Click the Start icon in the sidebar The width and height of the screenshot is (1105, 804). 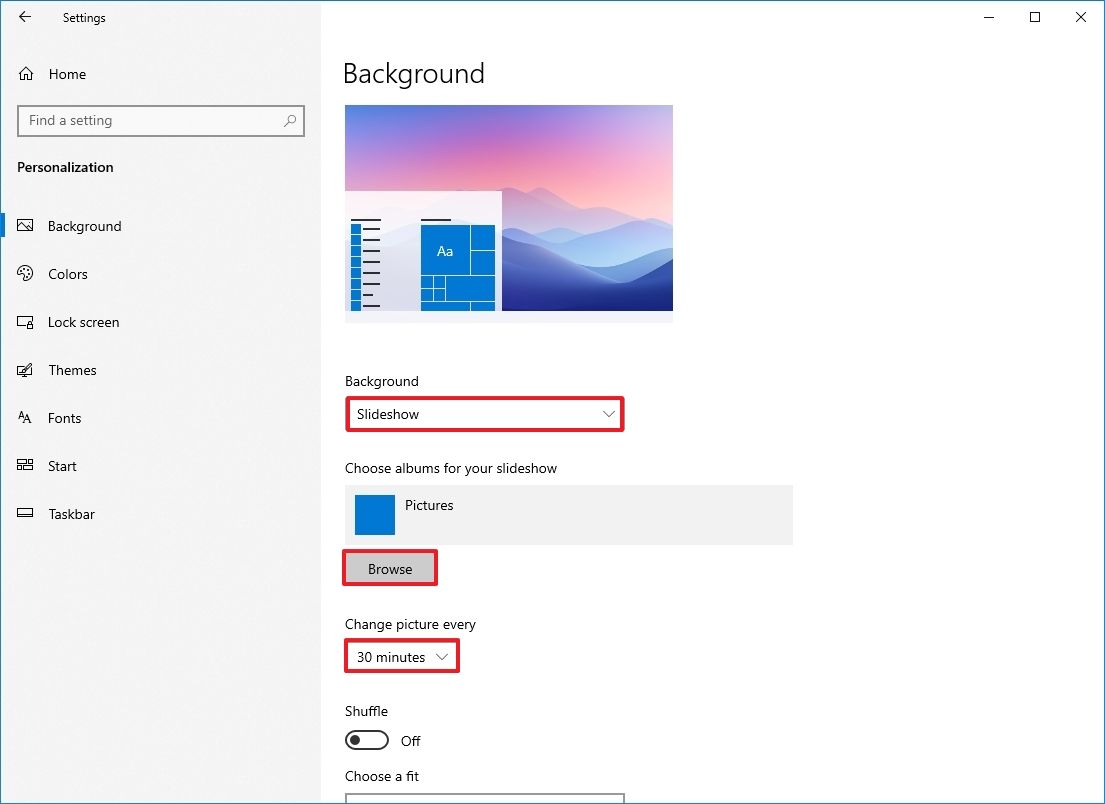pyautogui.click(x=24, y=466)
